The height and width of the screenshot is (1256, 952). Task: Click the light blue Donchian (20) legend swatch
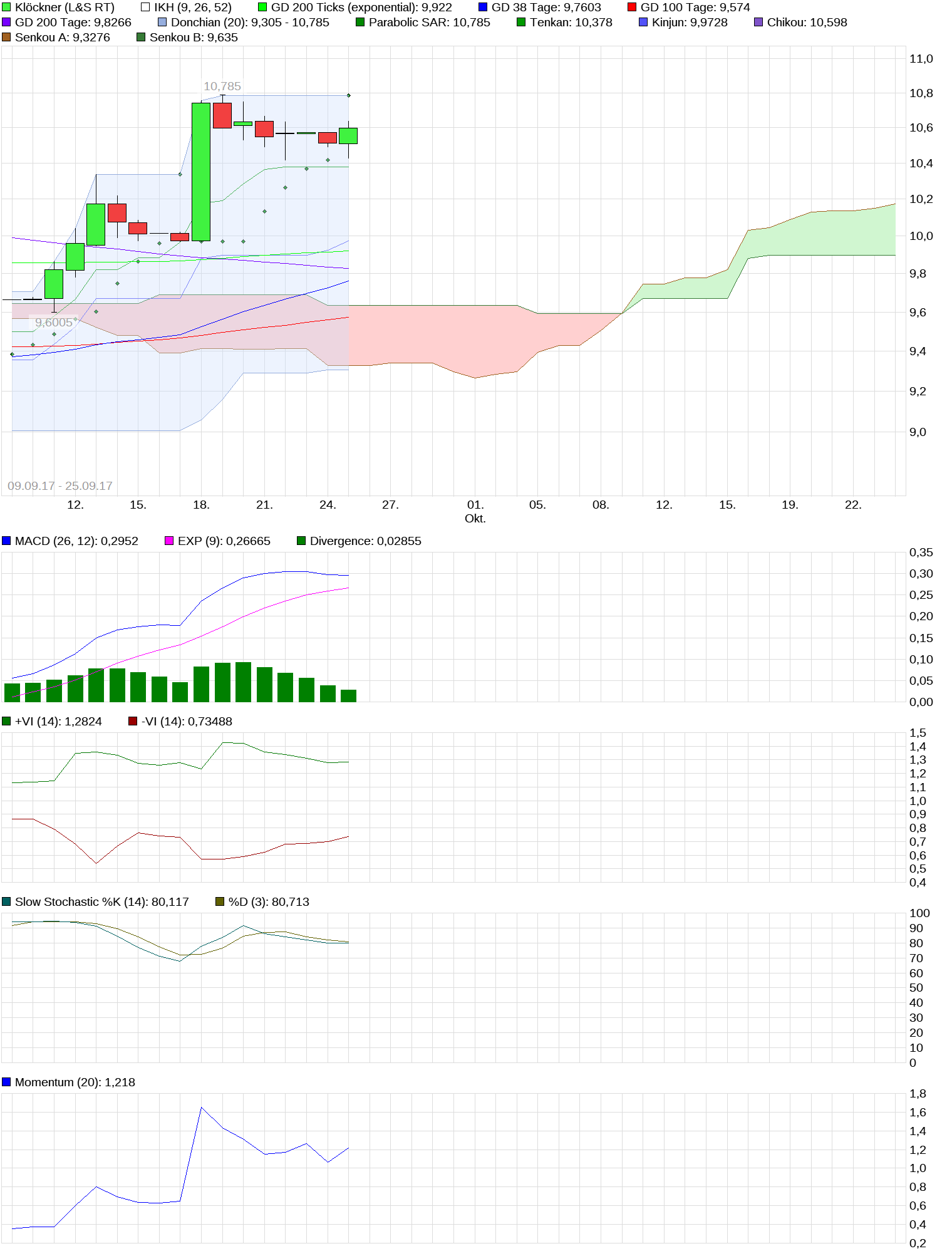pyautogui.click(x=162, y=23)
